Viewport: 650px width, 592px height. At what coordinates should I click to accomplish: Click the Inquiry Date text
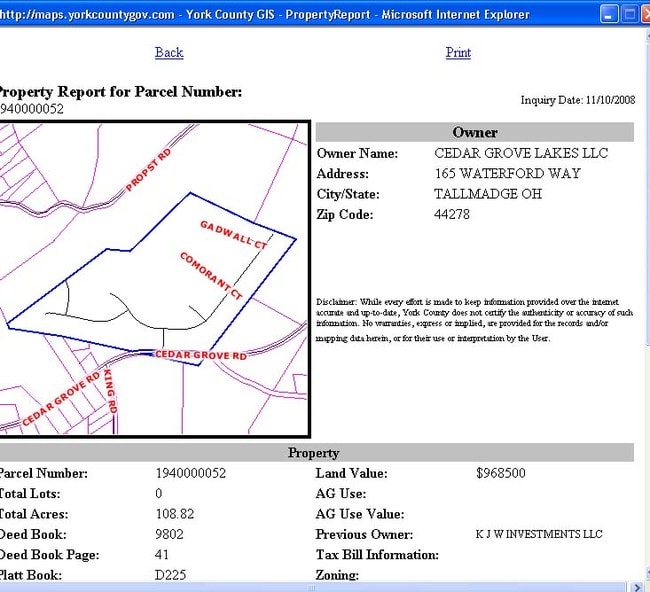click(x=577, y=100)
